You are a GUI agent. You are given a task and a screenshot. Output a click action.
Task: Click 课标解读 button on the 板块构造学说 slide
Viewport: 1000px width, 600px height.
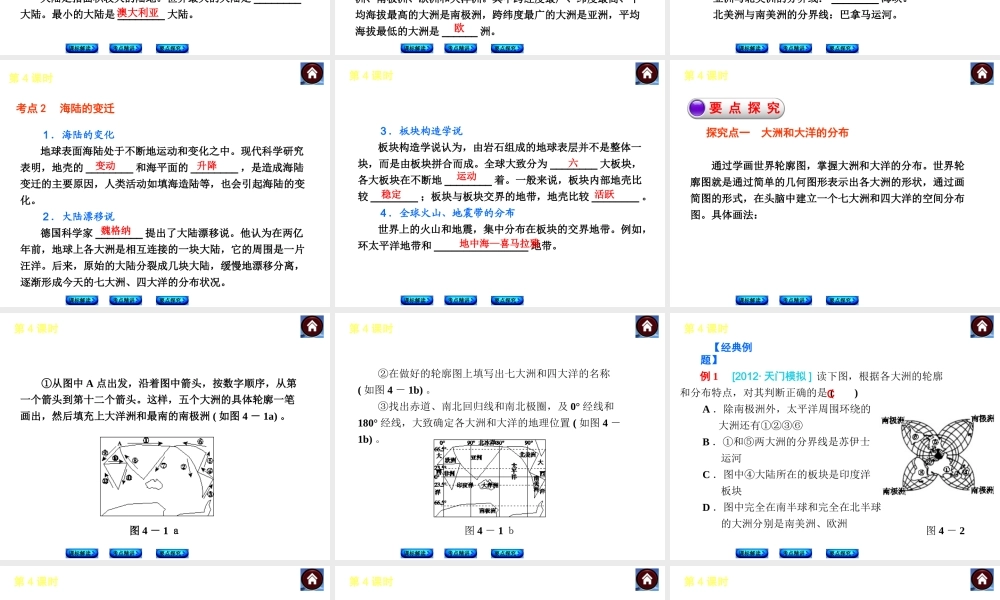pyautogui.click(x=416, y=300)
